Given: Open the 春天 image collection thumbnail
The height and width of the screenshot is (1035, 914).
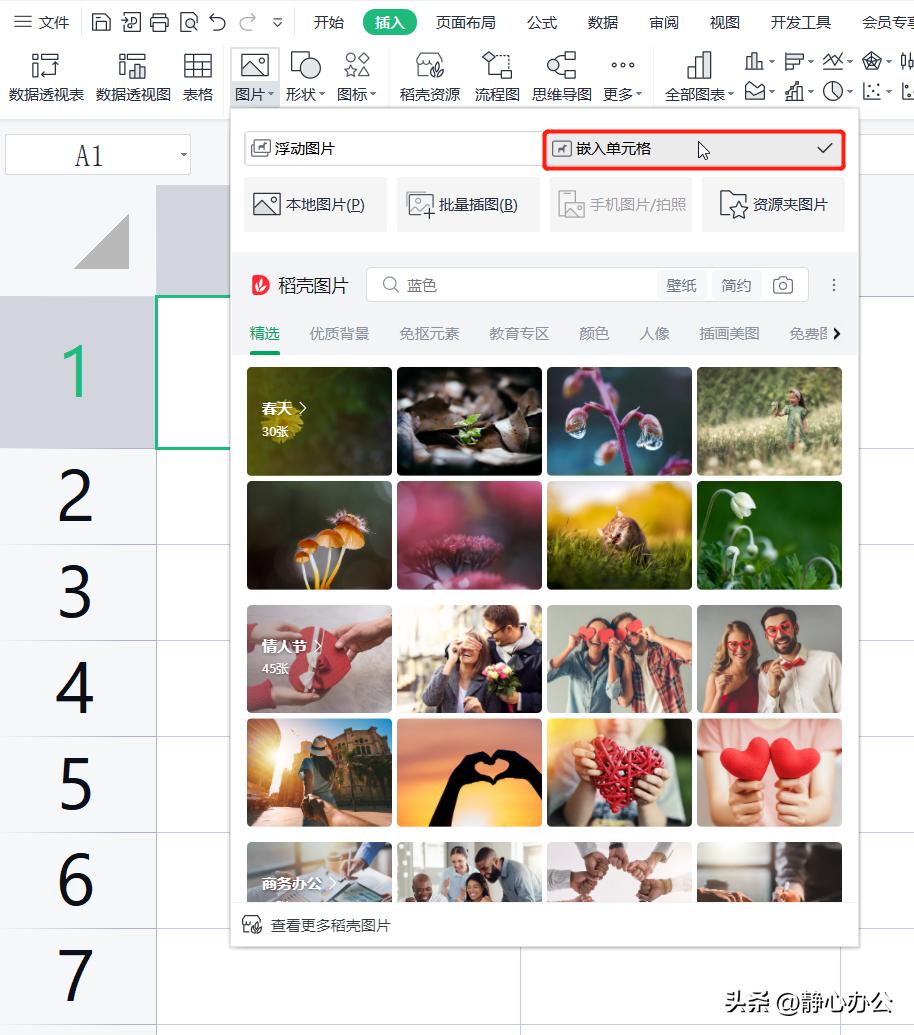Looking at the screenshot, I should [x=318, y=420].
